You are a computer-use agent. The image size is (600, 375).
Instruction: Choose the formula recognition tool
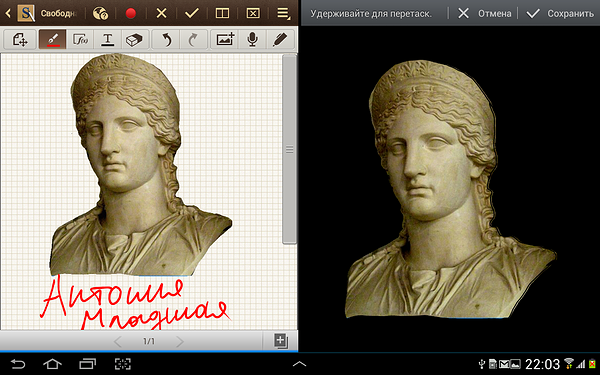coord(80,39)
